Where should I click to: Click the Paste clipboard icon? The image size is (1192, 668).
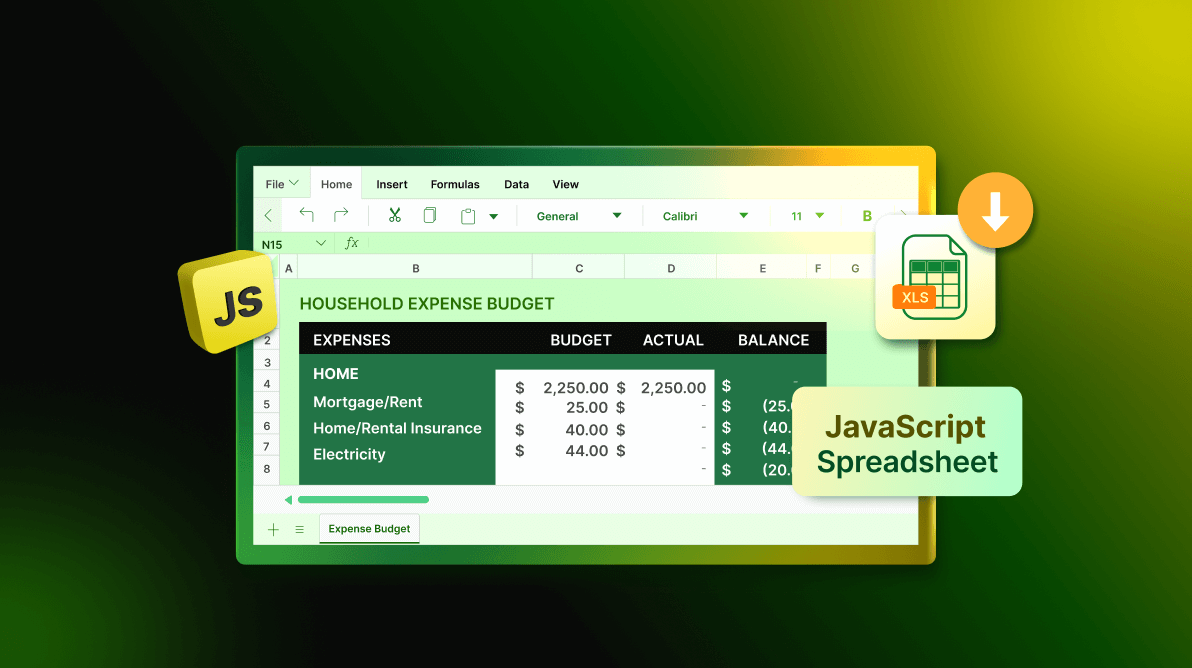[467, 216]
